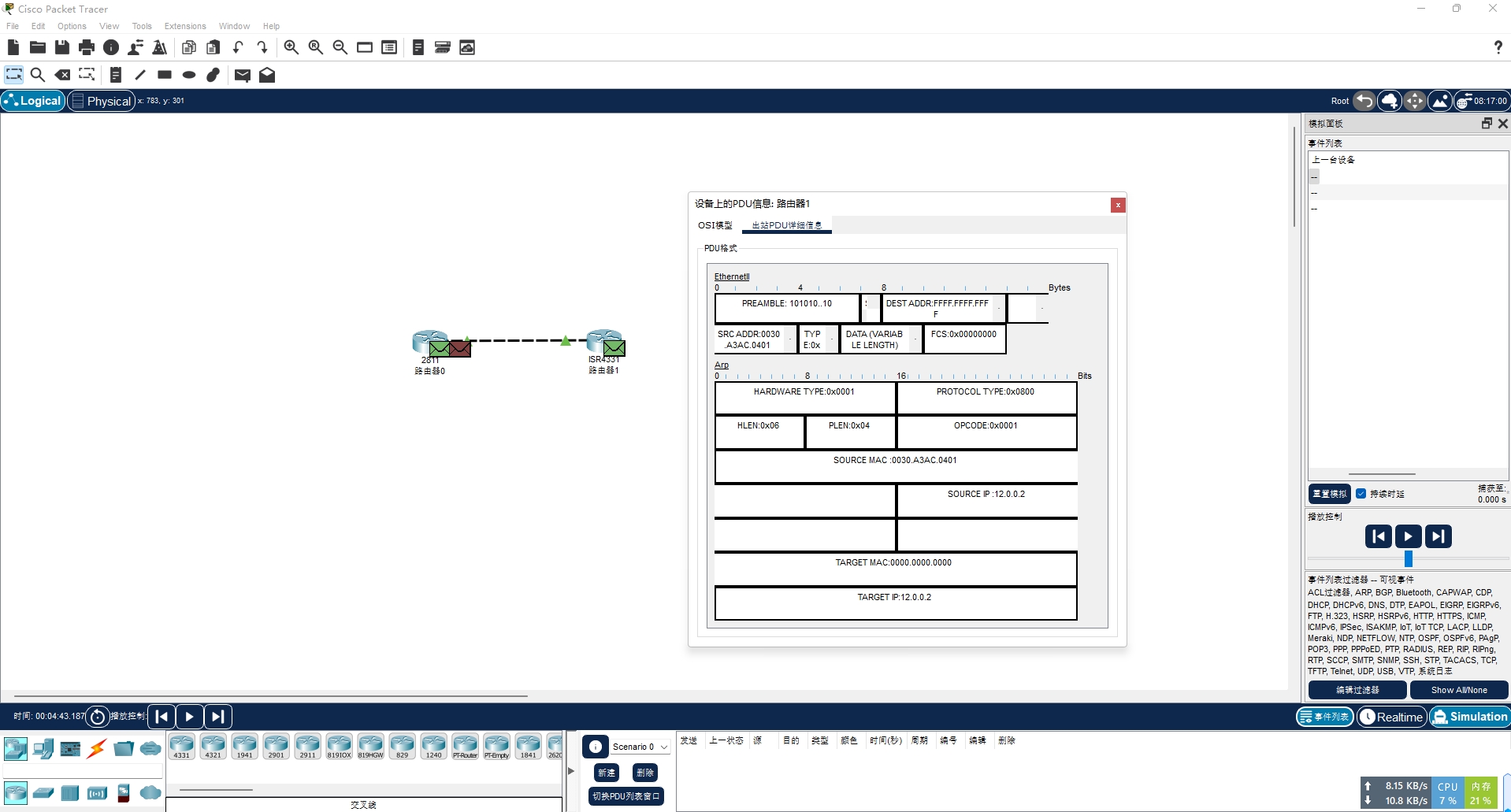The height and width of the screenshot is (812, 1511).
Task: Select the Draw Ellipse tool
Action: 188,75
